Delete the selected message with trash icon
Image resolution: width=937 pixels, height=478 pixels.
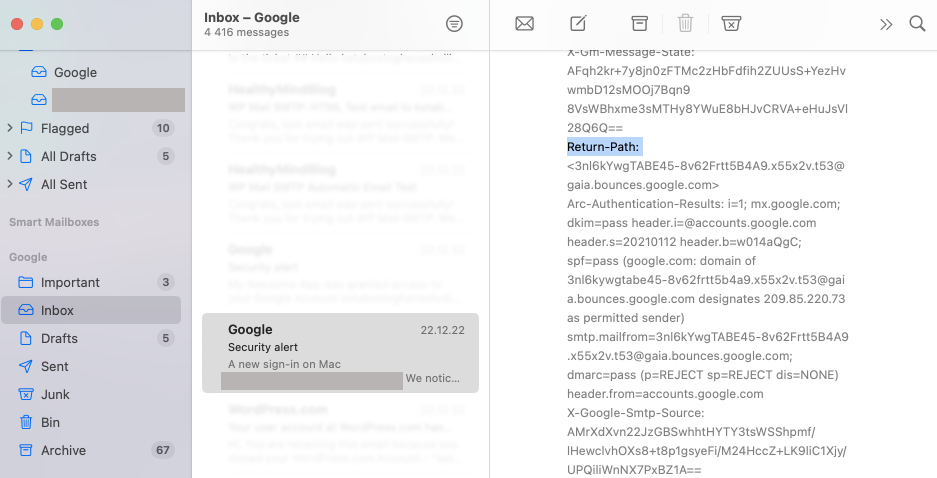tap(685, 23)
